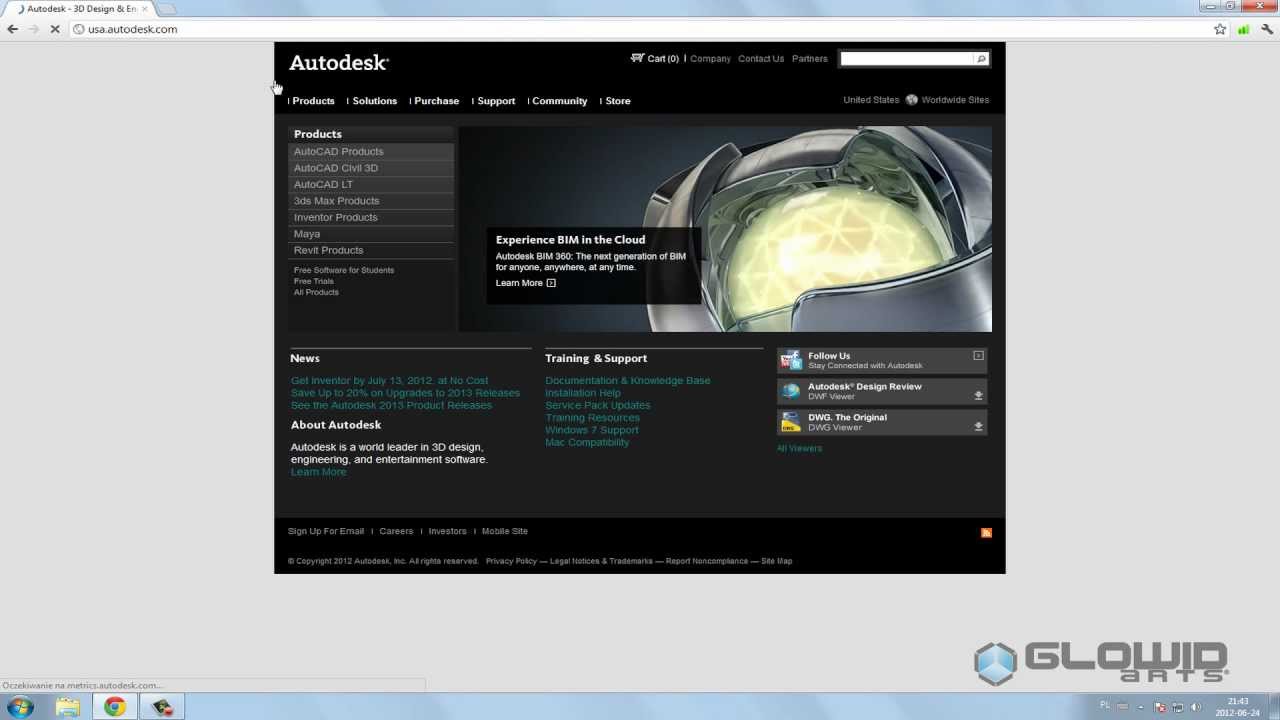Click the Autodesk logo
1280x720 pixels.
pos(339,62)
